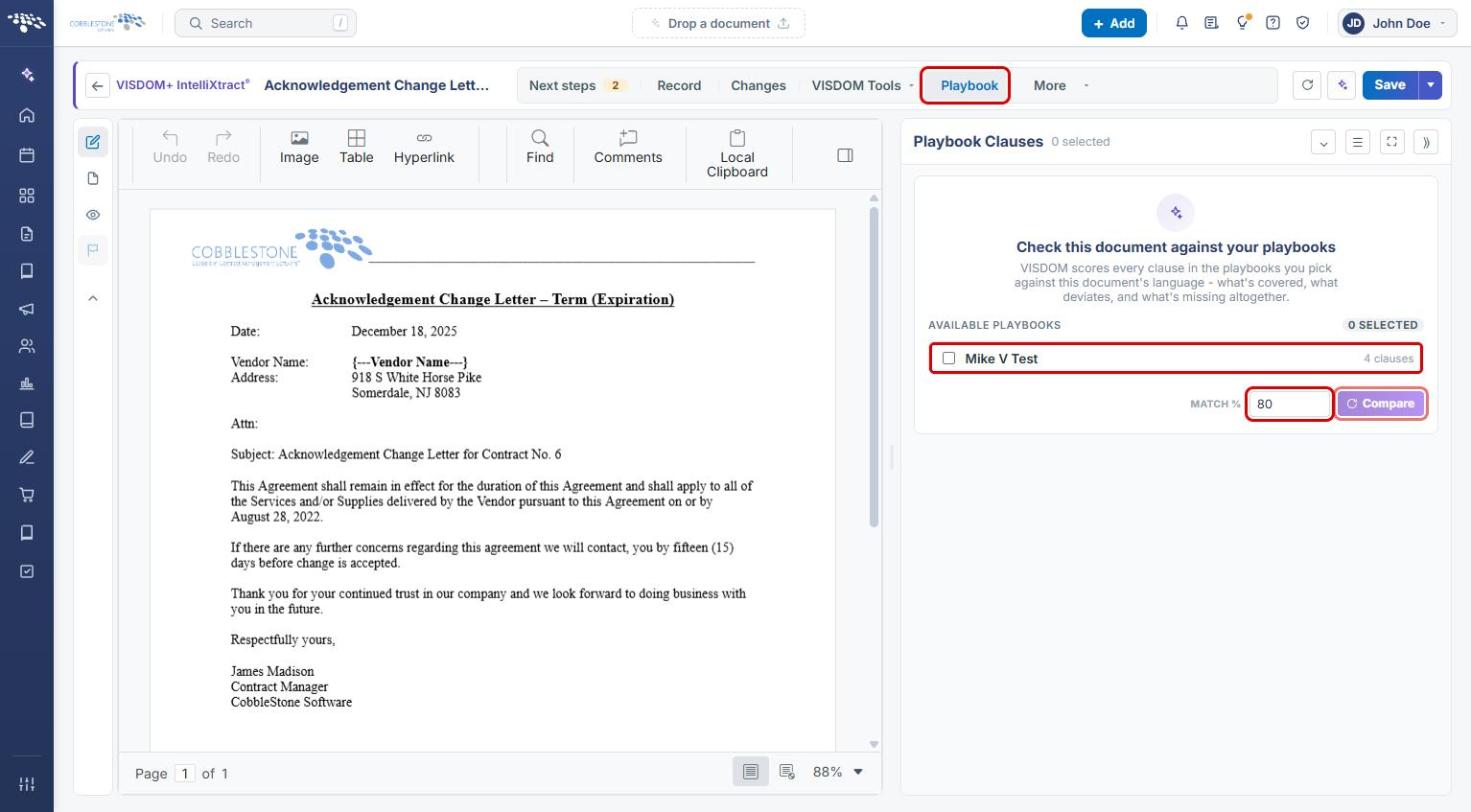Screen dimensions: 1471x812
Task: Open the notifications bell icon
Action: point(1182,23)
